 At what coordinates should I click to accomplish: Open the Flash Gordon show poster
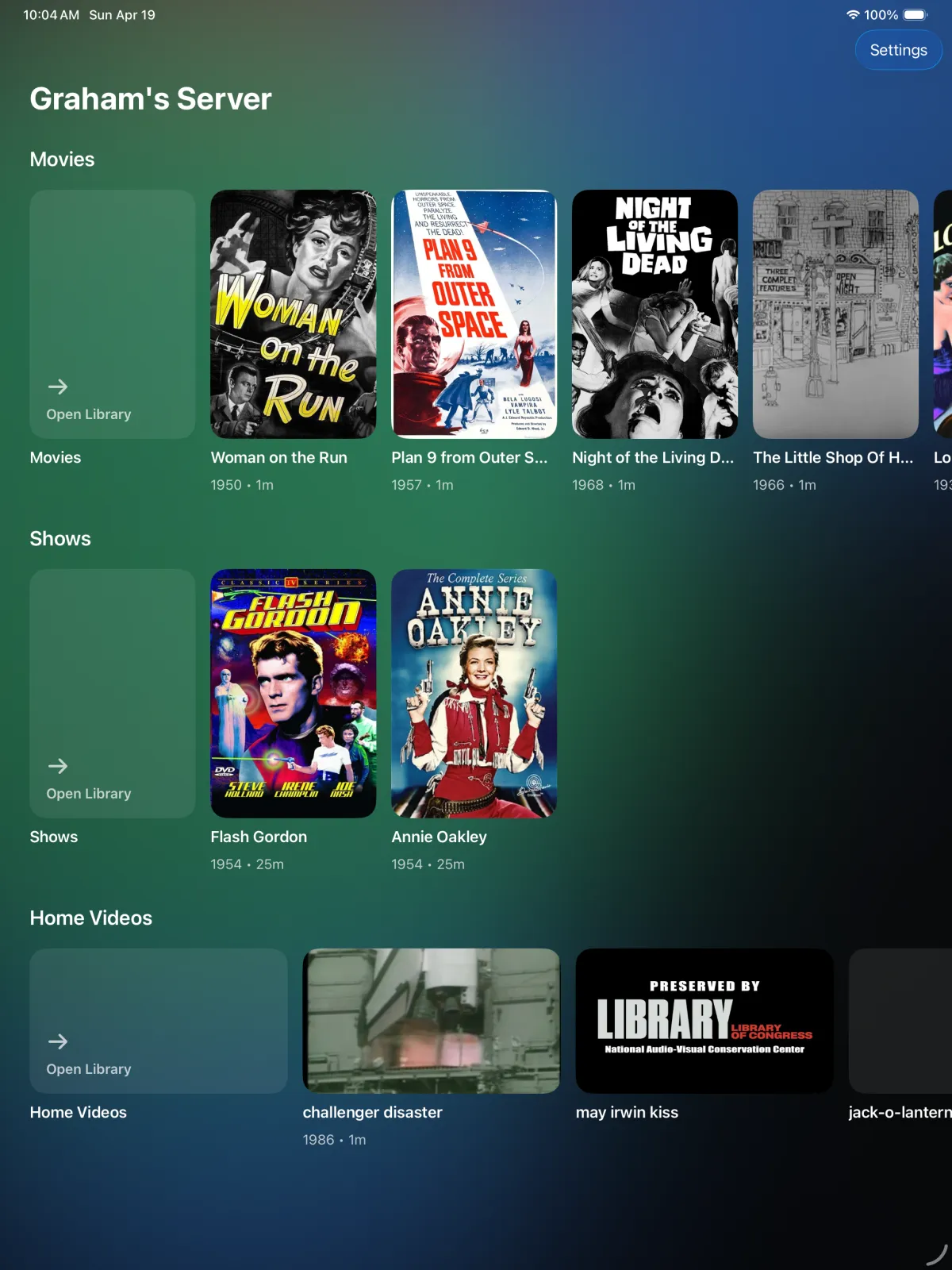(x=294, y=694)
